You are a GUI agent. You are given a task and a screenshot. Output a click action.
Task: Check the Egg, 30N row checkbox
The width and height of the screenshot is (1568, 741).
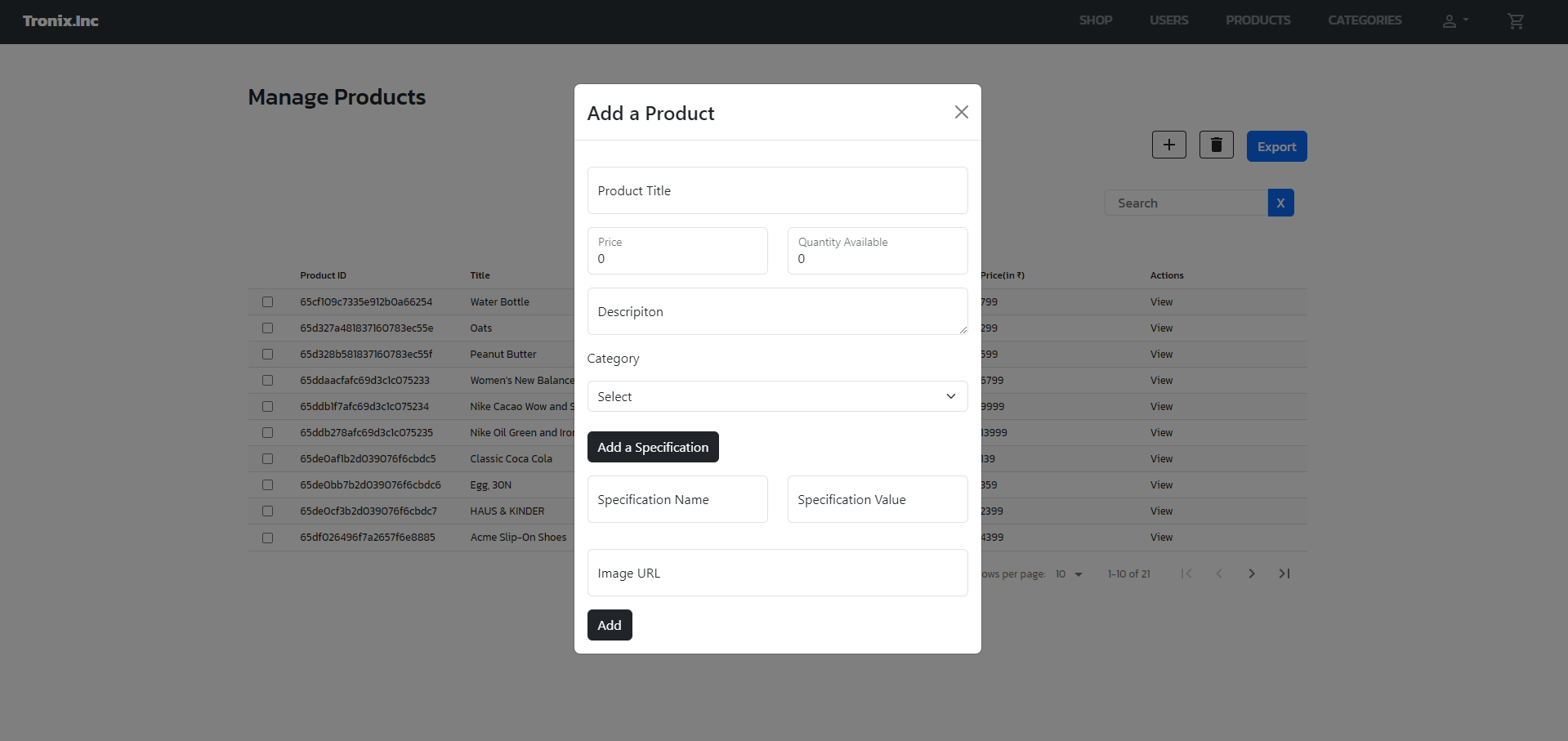pos(267,484)
